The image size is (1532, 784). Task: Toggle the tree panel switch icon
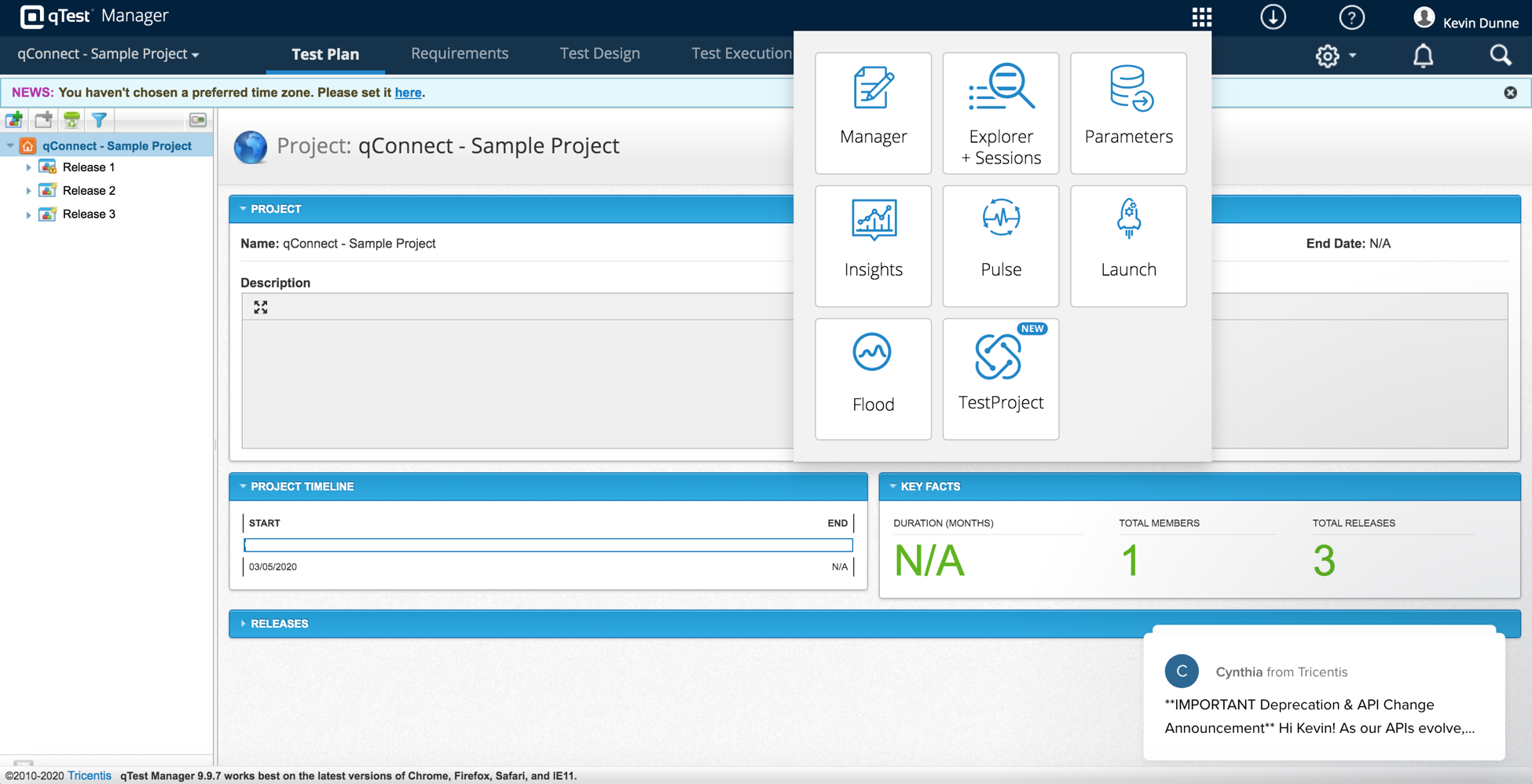point(198,119)
